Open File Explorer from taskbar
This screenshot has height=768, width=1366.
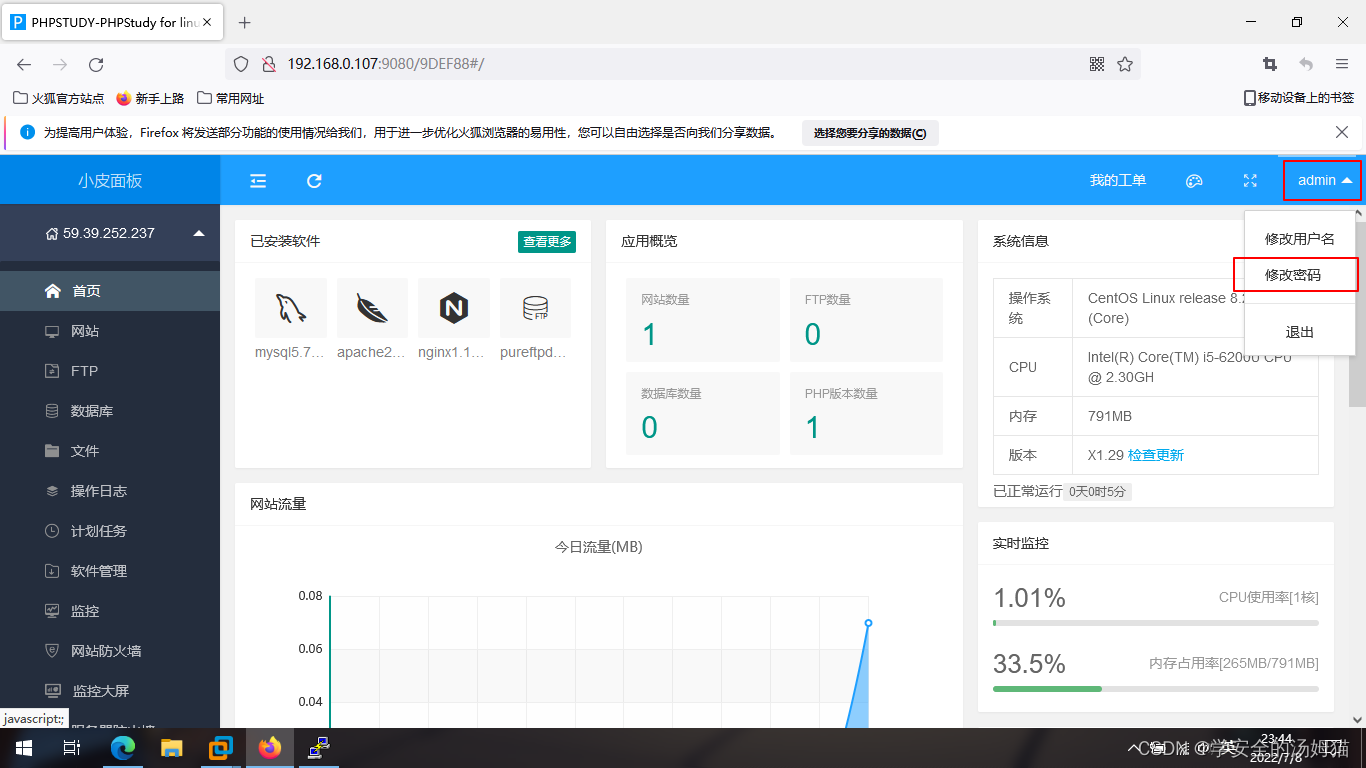pos(172,748)
